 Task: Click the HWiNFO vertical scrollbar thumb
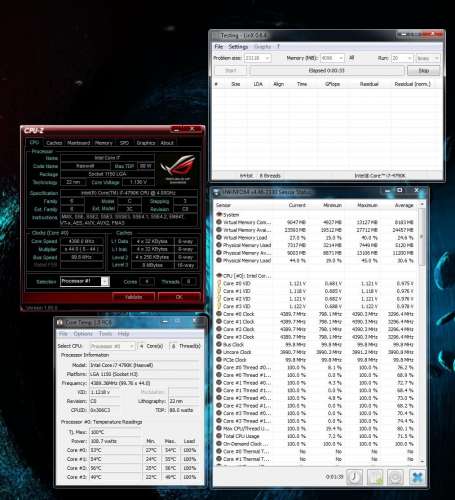click(422, 236)
